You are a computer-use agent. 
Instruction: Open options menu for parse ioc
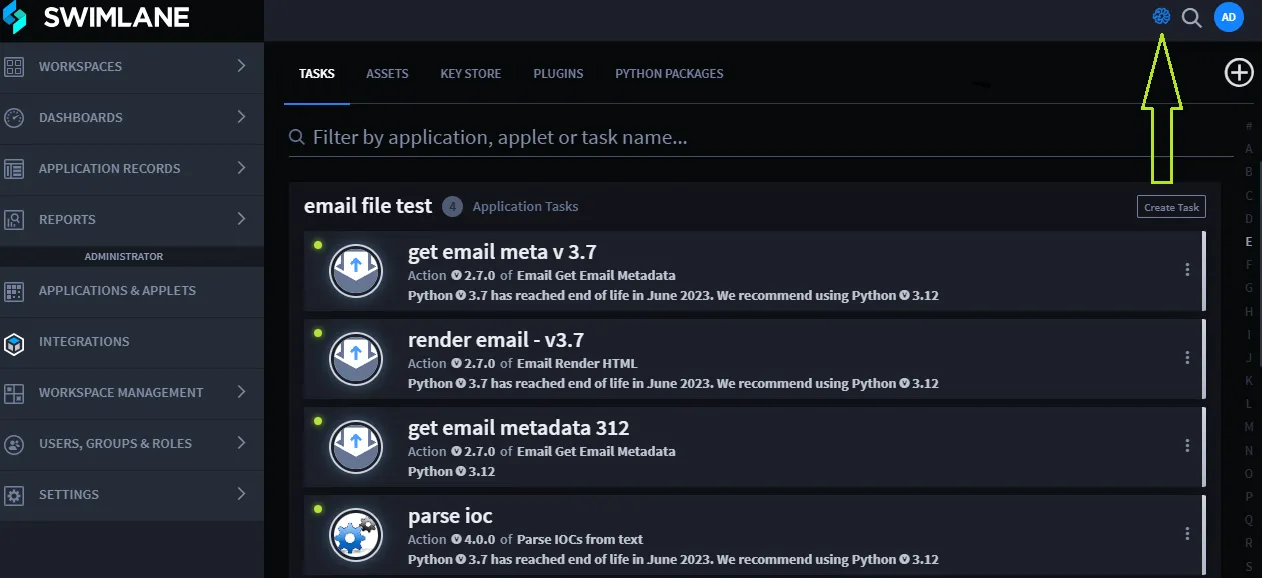click(1187, 533)
